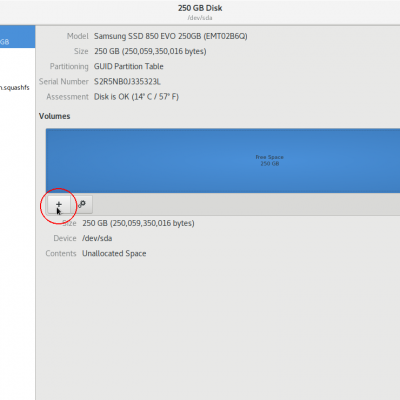Click the GUID Partition Table value
The width and height of the screenshot is (400, 400).
(x=129, y=66)
